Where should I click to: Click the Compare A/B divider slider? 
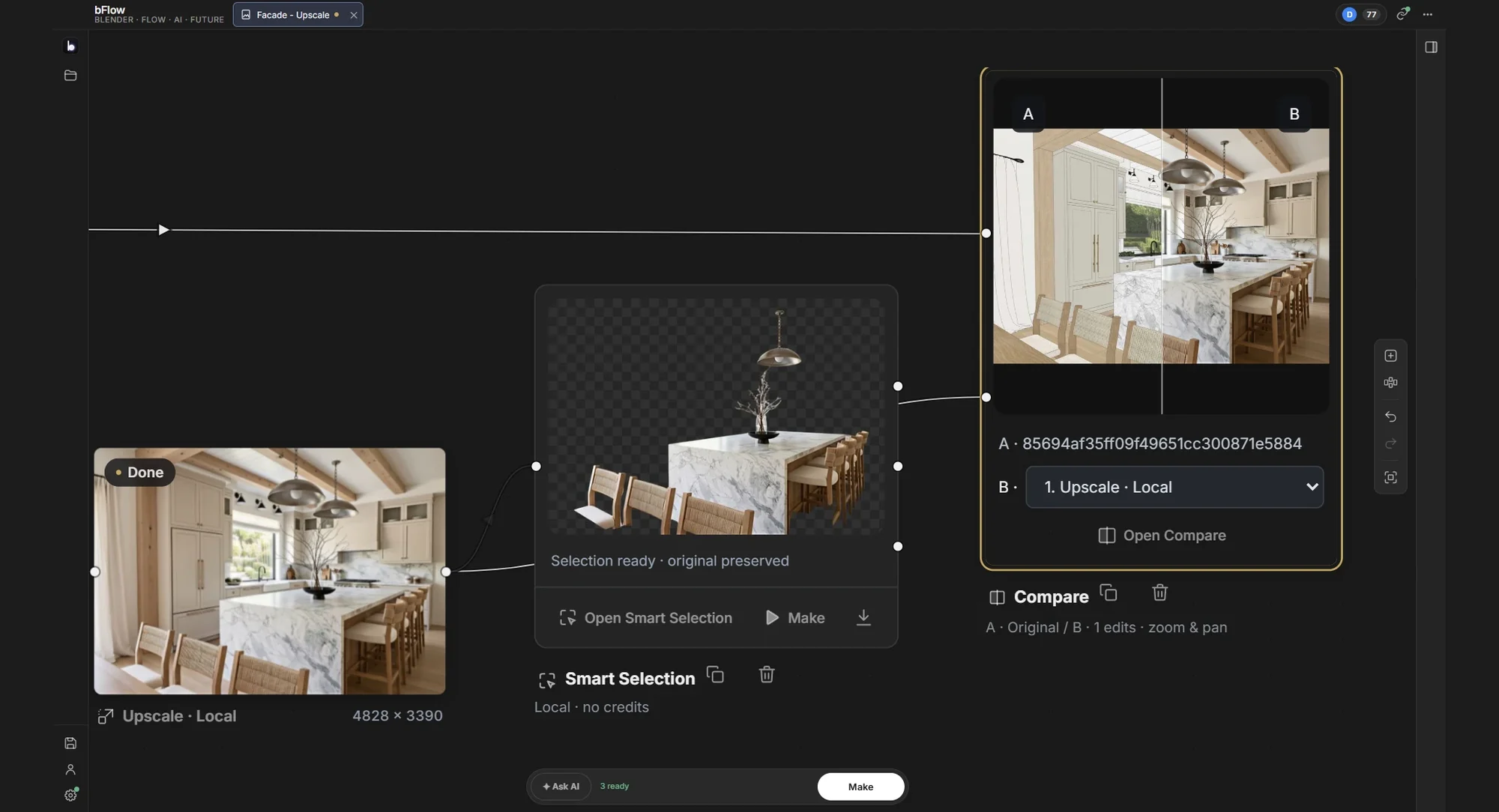(x=1162, y=246)
